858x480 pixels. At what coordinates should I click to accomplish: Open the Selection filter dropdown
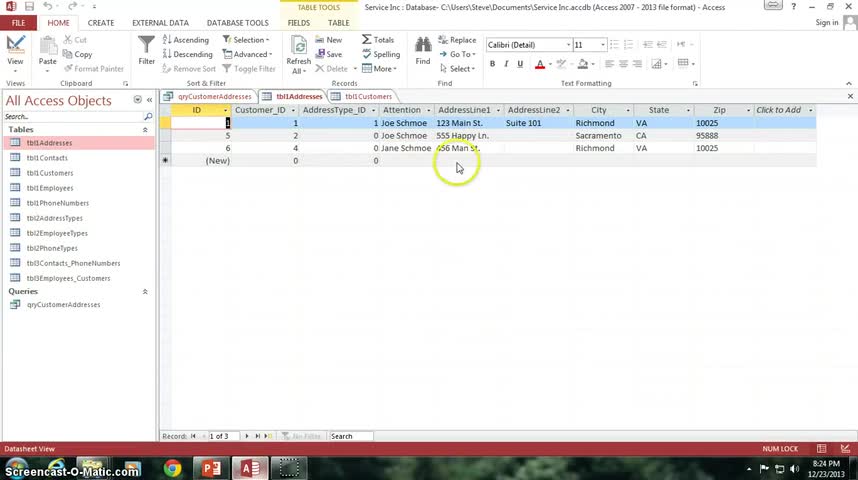[246, 40]
